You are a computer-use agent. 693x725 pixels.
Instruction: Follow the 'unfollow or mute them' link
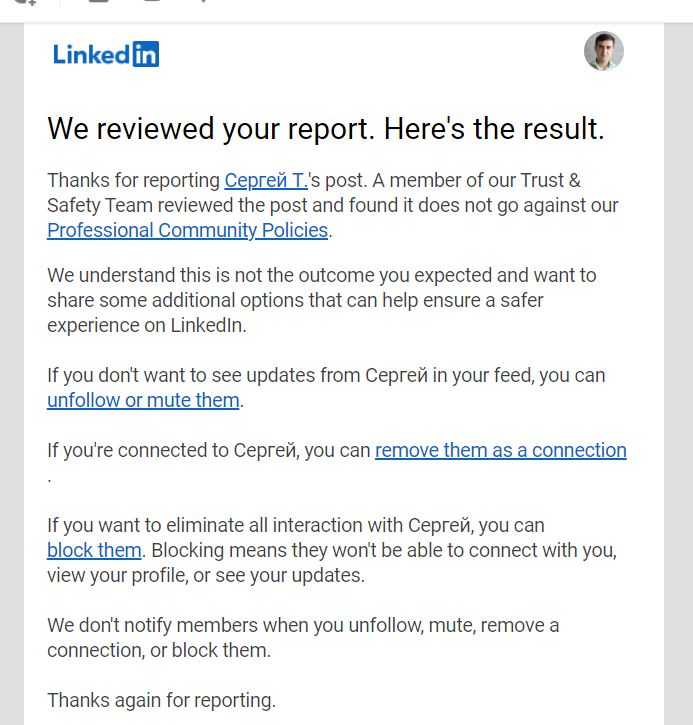[x=143, y=400]
